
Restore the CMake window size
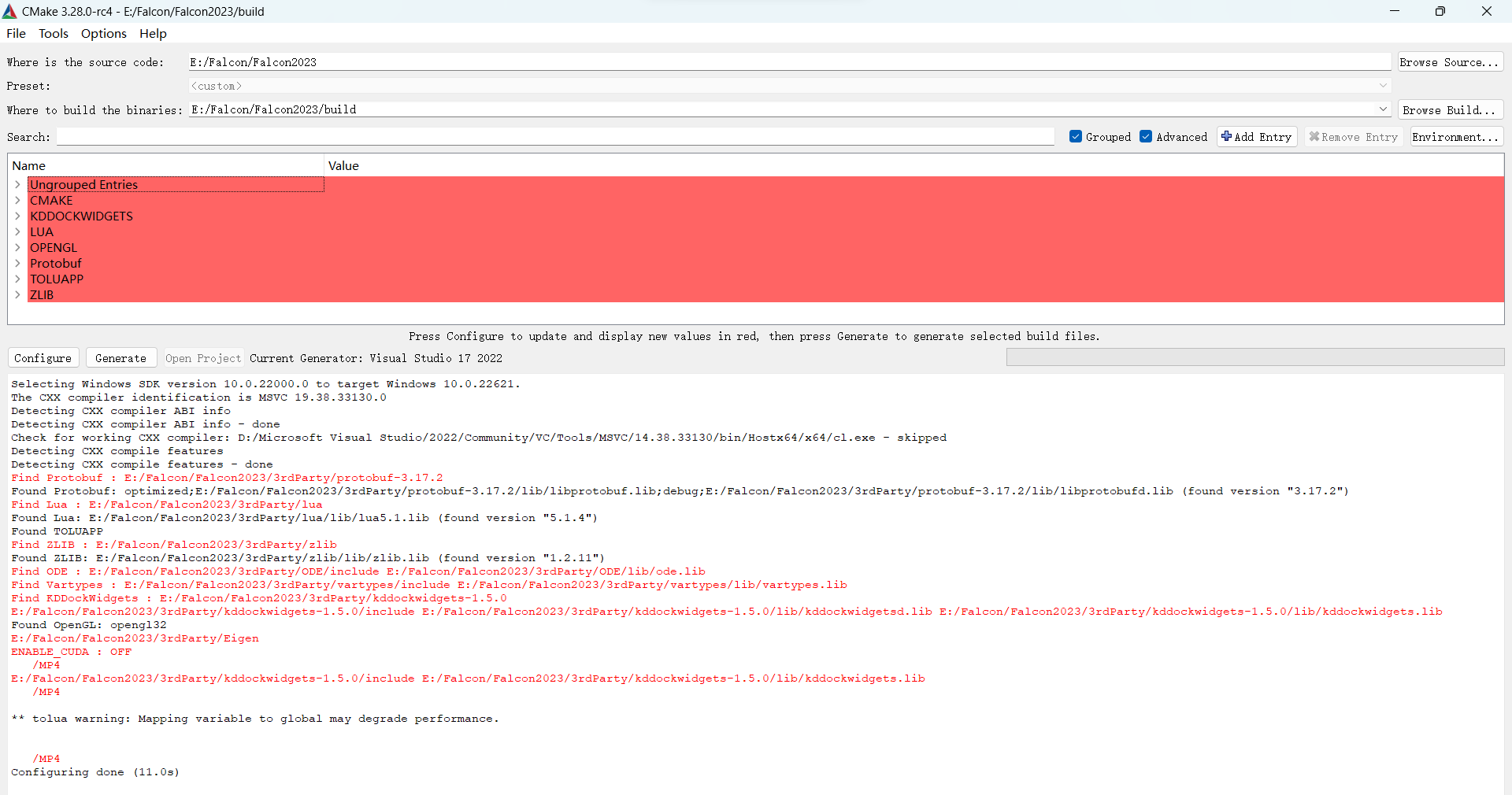pos(1440,11)
